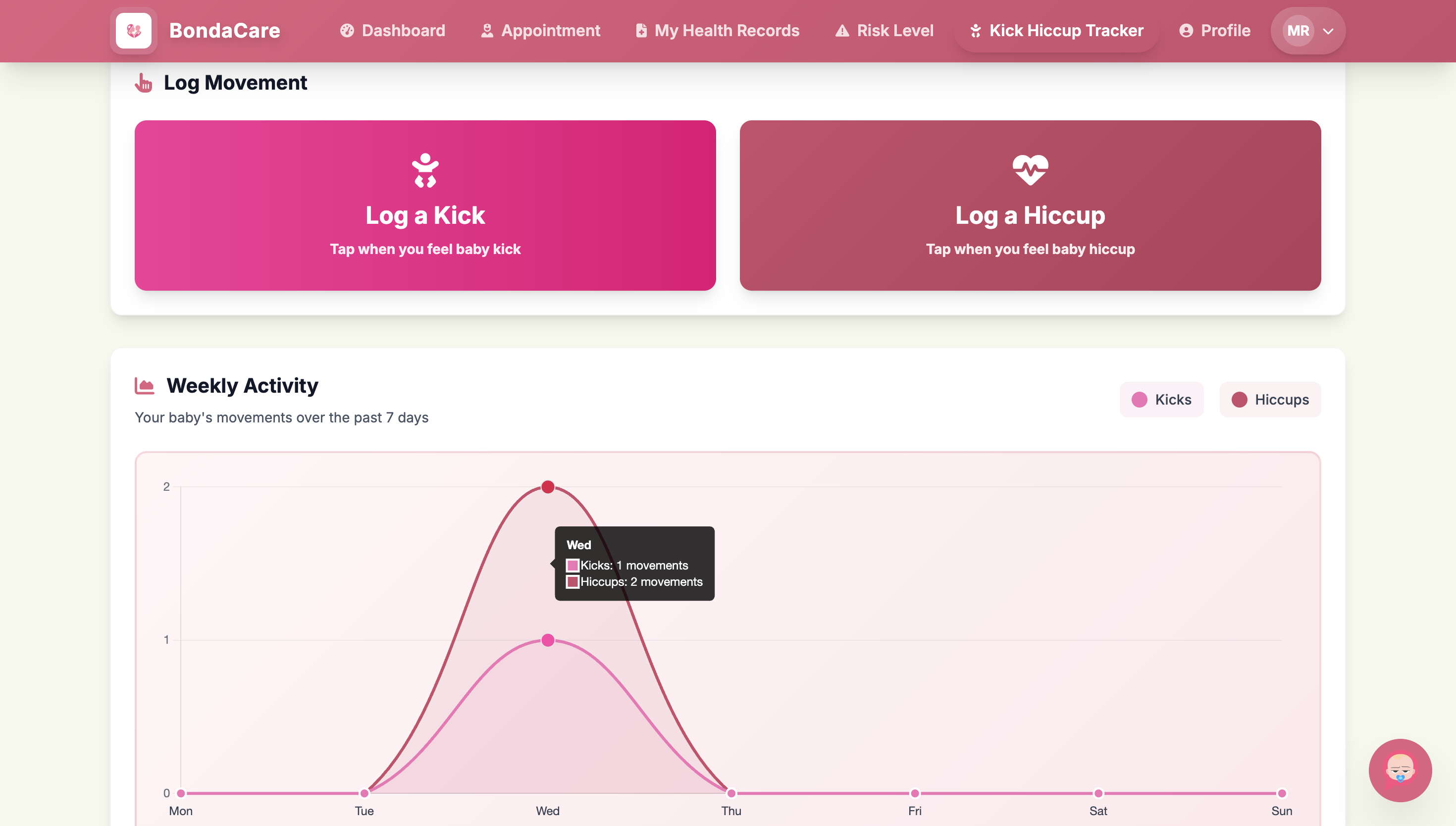Open the baby chatbot assistant button

click(1400, 770)
